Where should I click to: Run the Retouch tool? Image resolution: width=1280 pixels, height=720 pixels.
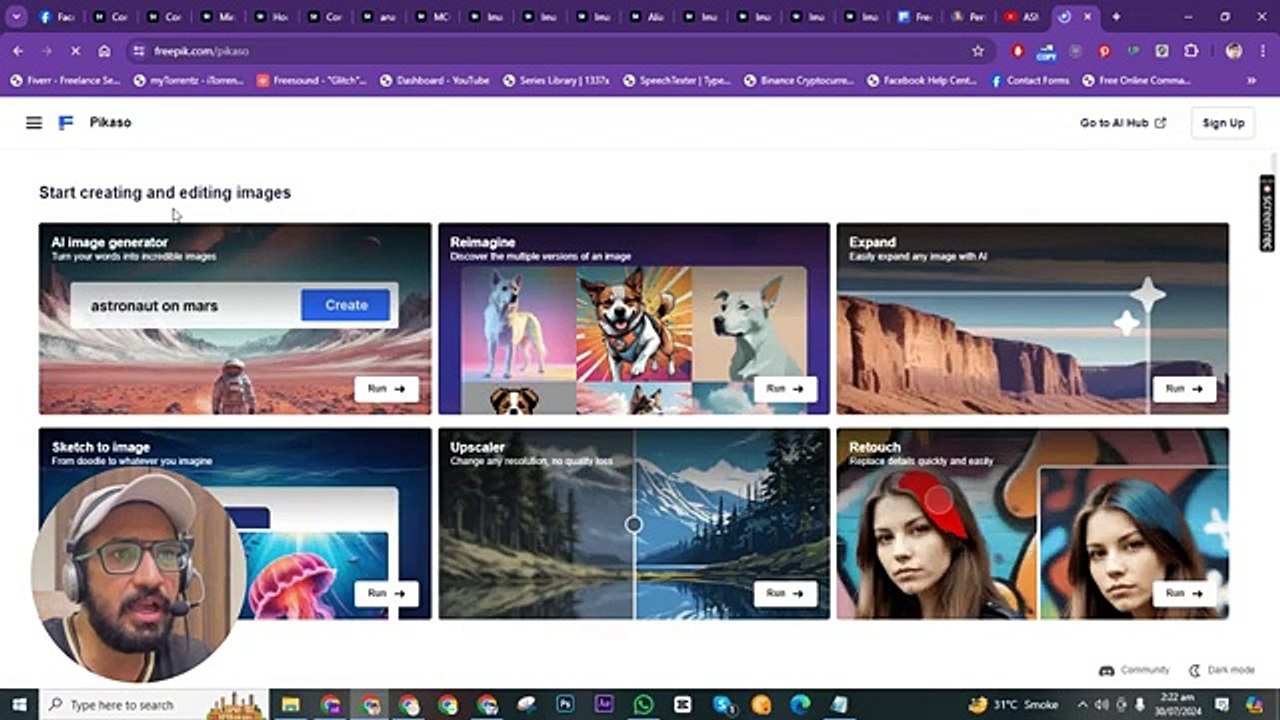point(1184,593)
